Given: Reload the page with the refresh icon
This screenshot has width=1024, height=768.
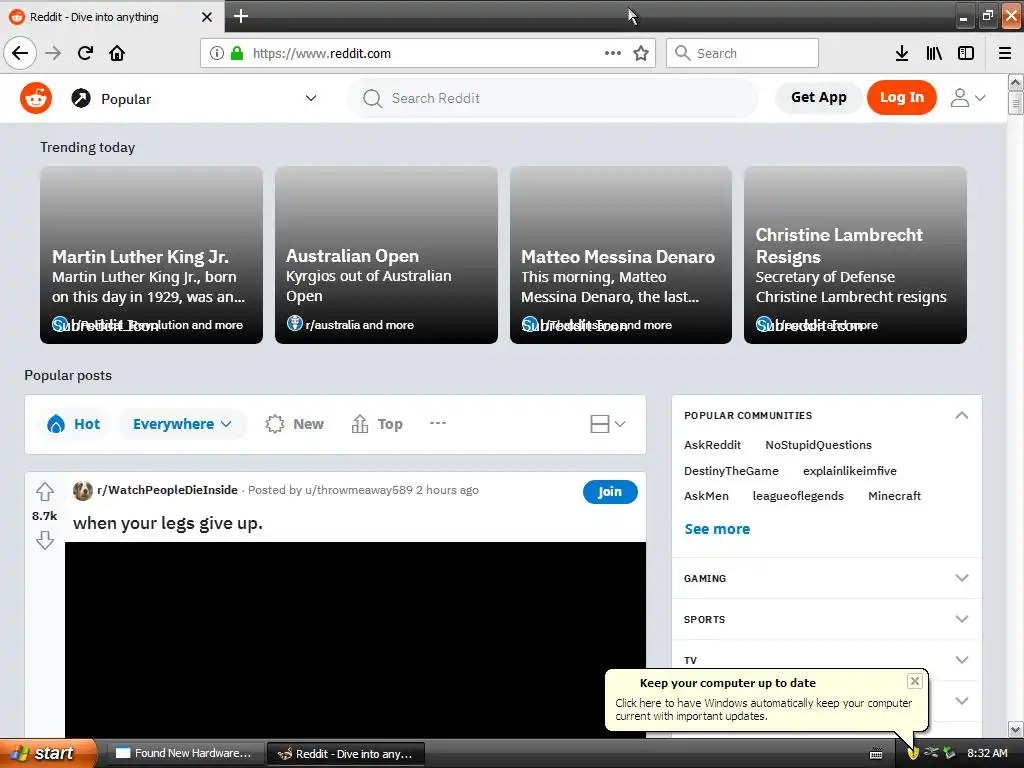Looking at the screenshot, I should (86, 53).
